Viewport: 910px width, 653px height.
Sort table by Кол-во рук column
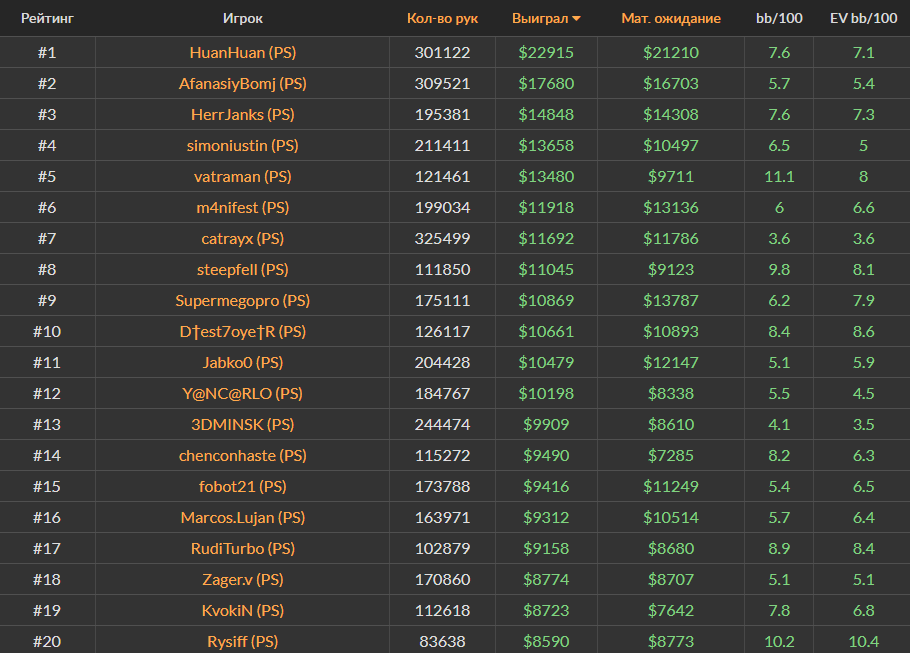click(x=442, y=18)
